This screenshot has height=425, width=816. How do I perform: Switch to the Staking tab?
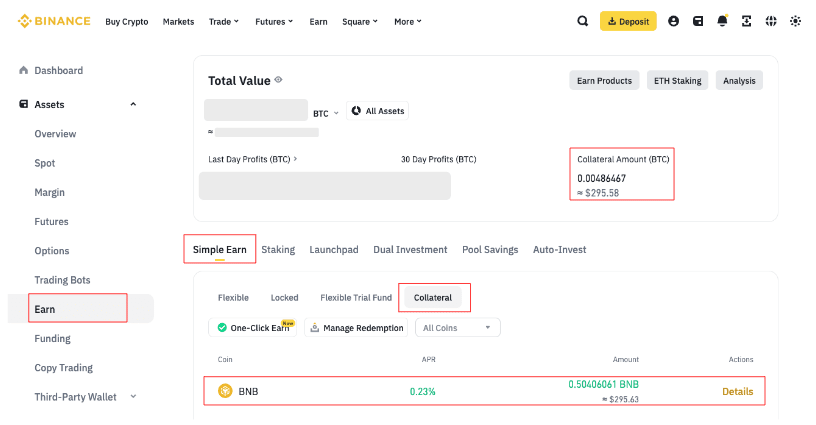pos(278,249)
